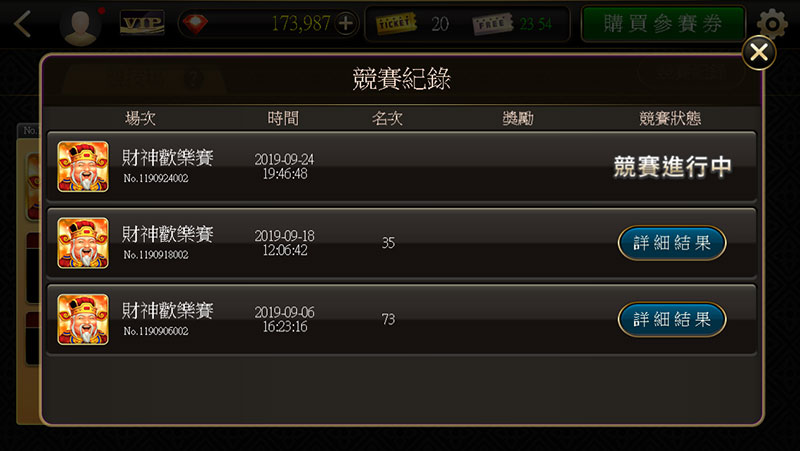The width and height of the screenshot is (800, 451).
Task: Select the God of Wealth thumbnail No.1190924002
Action: click(x=83, y=166)
